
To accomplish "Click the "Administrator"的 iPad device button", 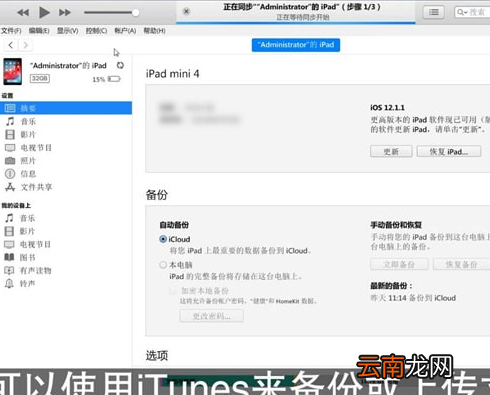I will click(x=296, y=45).
